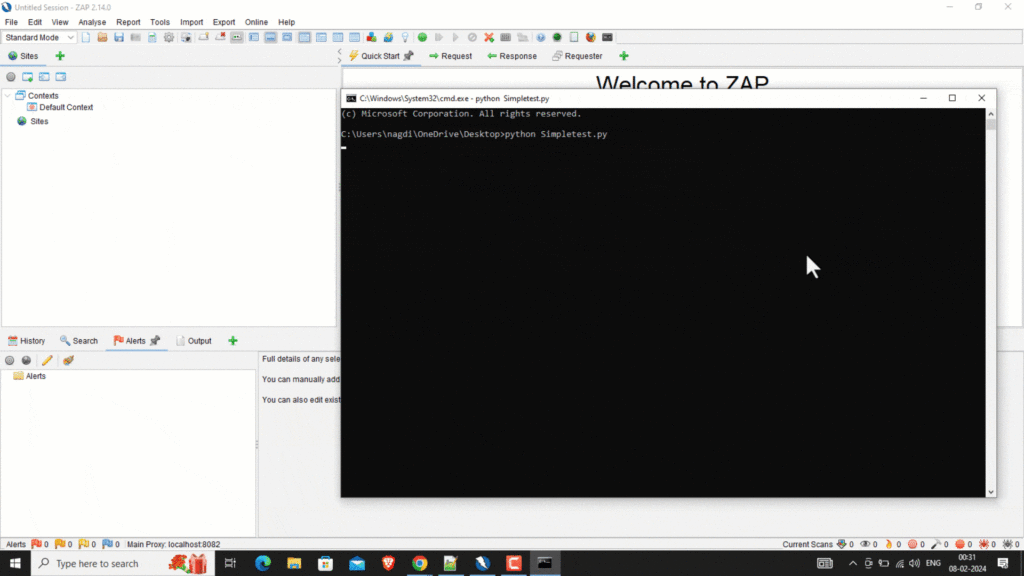This screenshot has height=576, width=1024.
Task: Add a new tab beside Sites
Action: [60, 56]
